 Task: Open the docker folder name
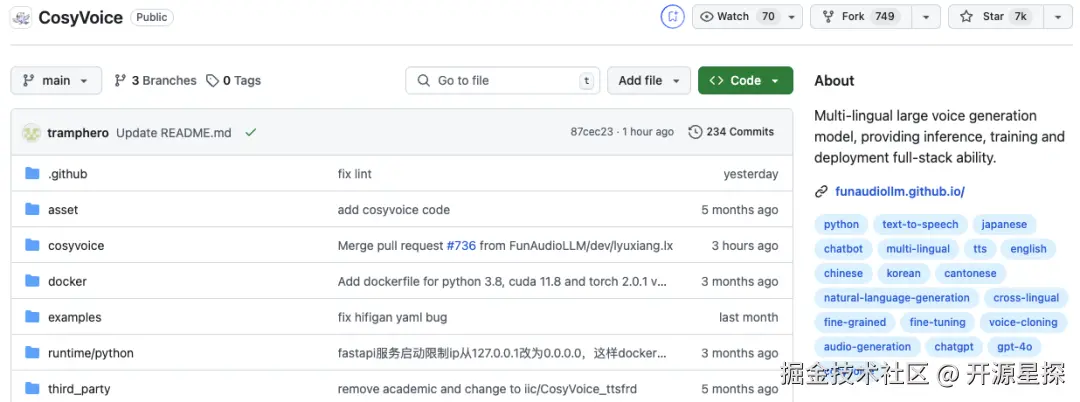coord(67,282)
